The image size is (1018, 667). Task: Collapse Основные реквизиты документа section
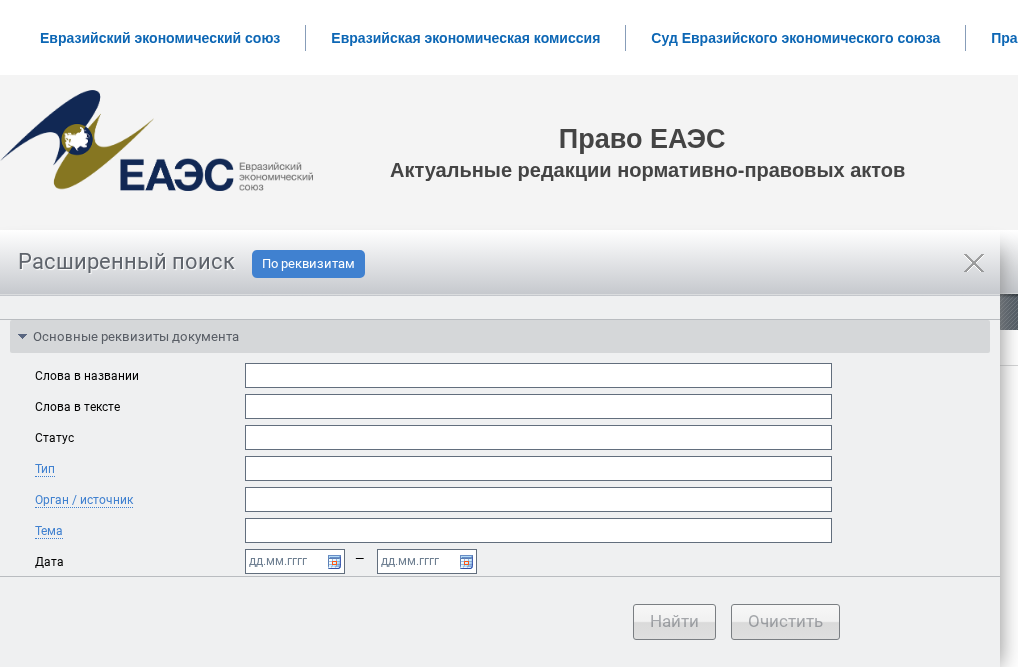[x=22, y=336]
